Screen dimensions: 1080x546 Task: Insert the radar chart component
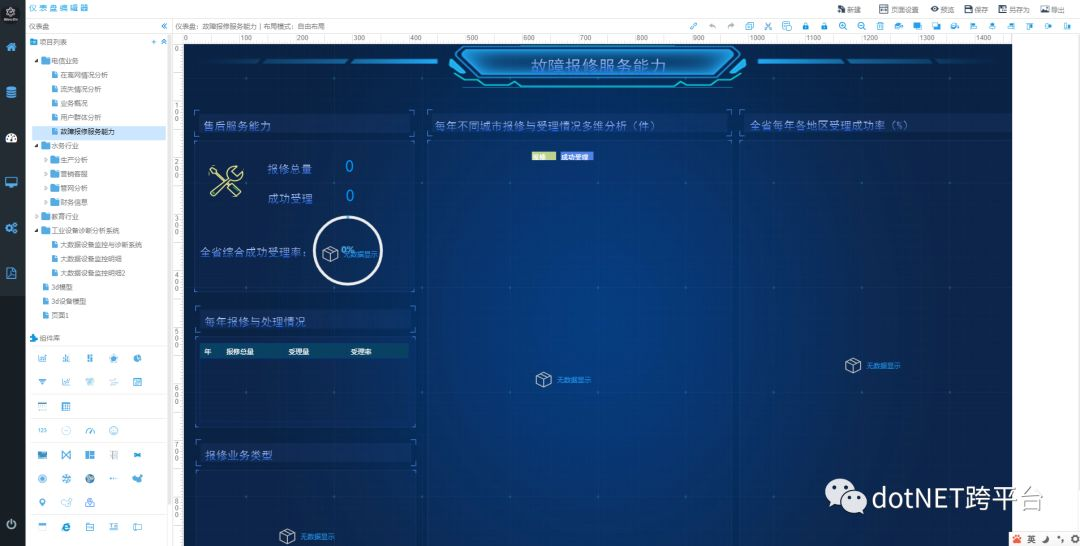coord(114,358)
